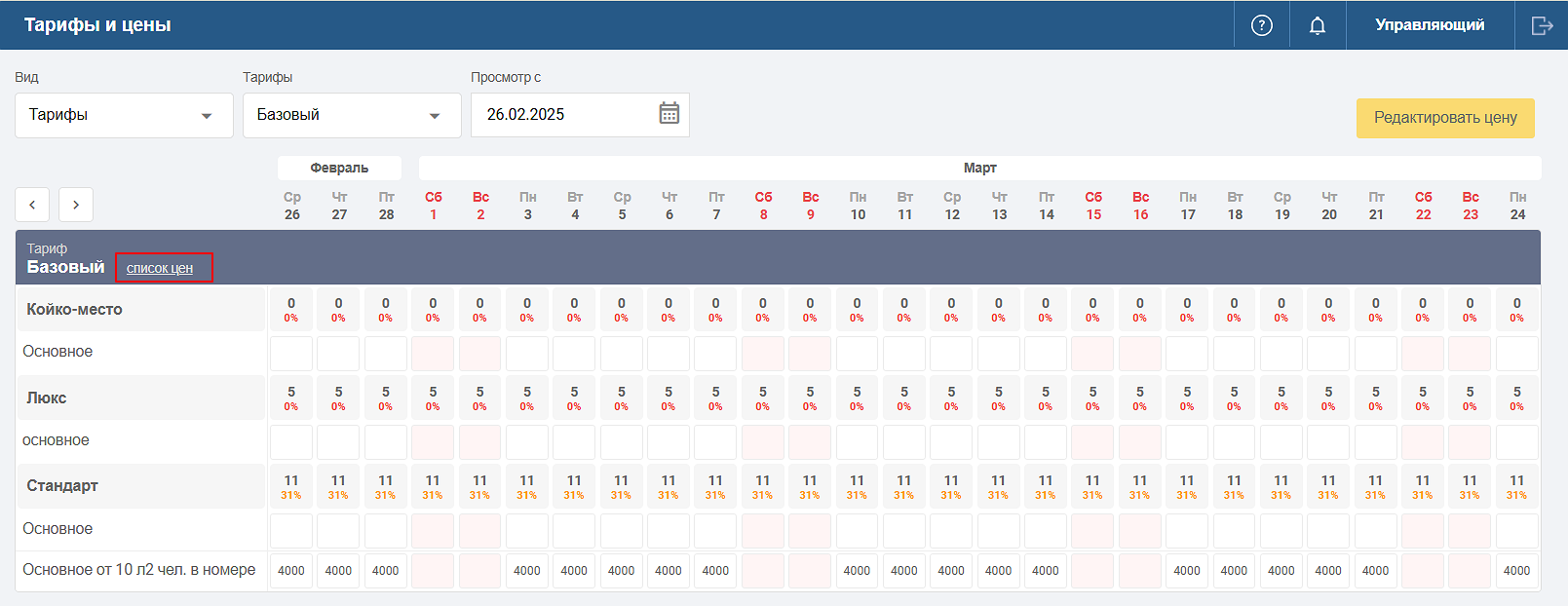Select the Вс 2 date column header
The image size is (1568, 606).
pos(480,206)
